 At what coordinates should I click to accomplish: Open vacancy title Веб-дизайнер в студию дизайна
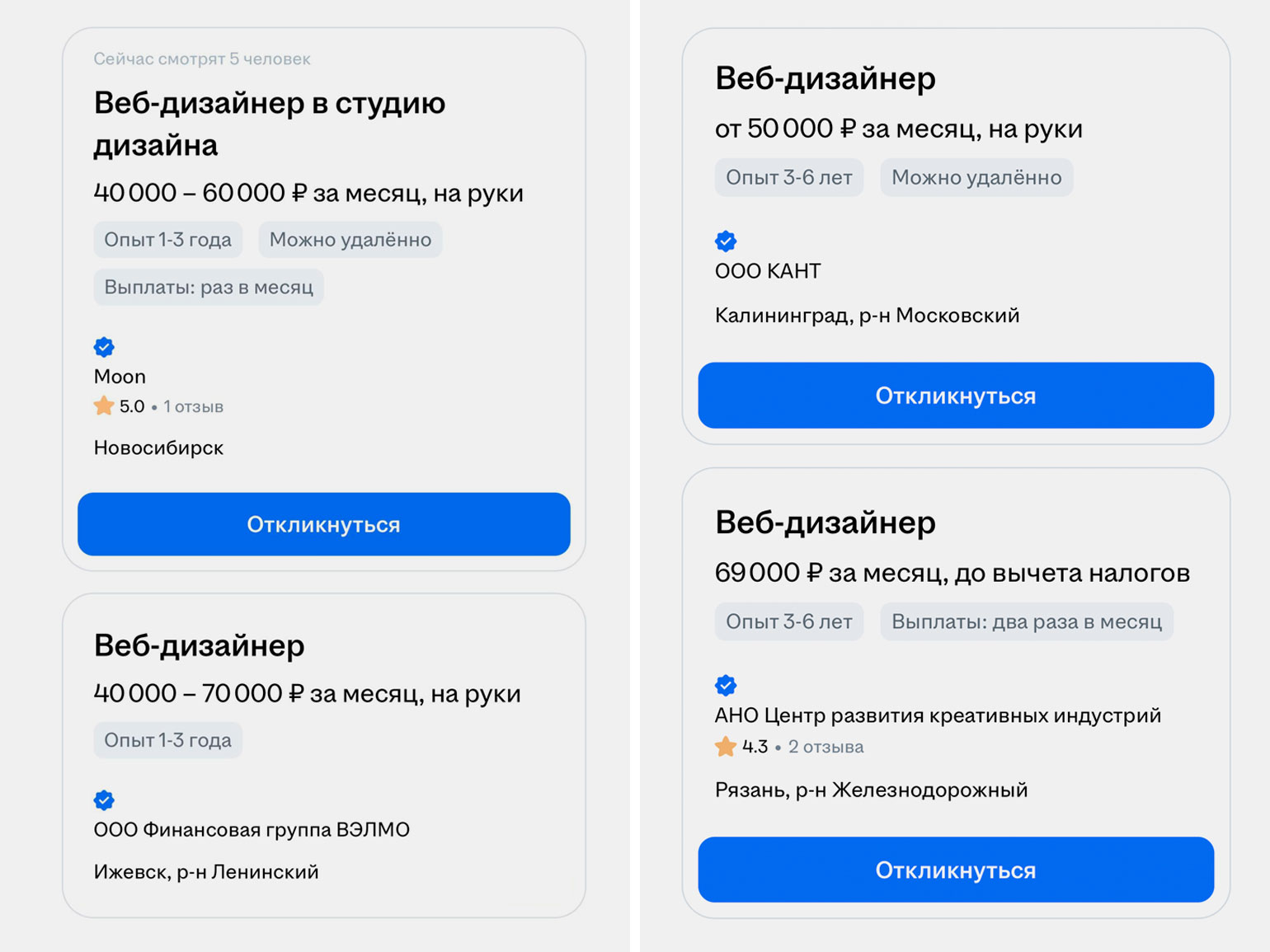[269, 124]
